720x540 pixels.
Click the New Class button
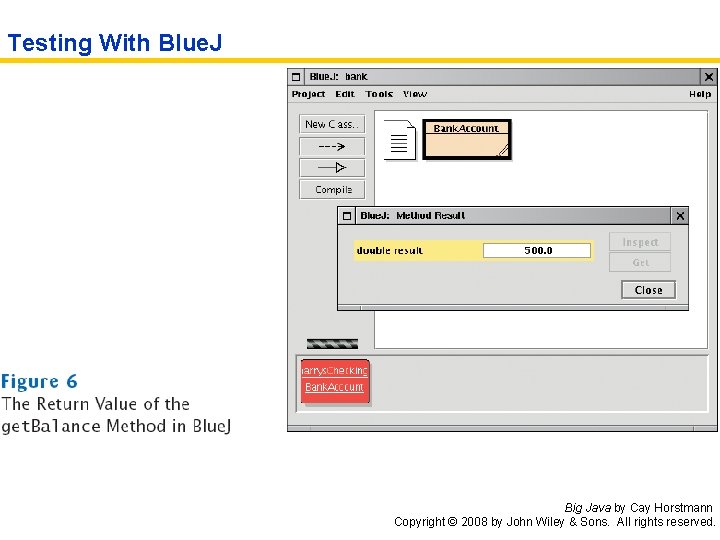click(x=332, y=124)
